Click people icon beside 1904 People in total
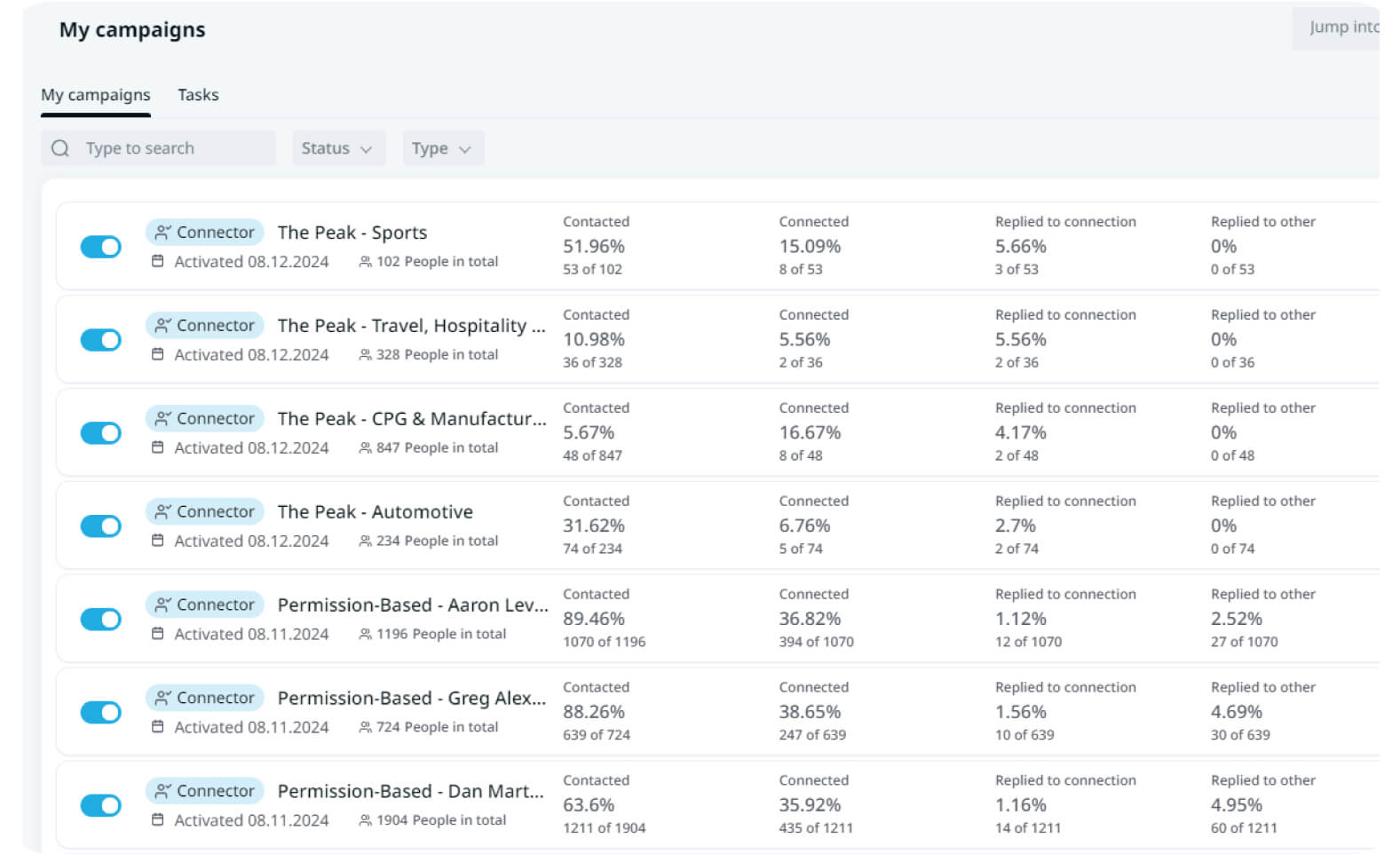 pyautogui.click(x=365, y=821)
